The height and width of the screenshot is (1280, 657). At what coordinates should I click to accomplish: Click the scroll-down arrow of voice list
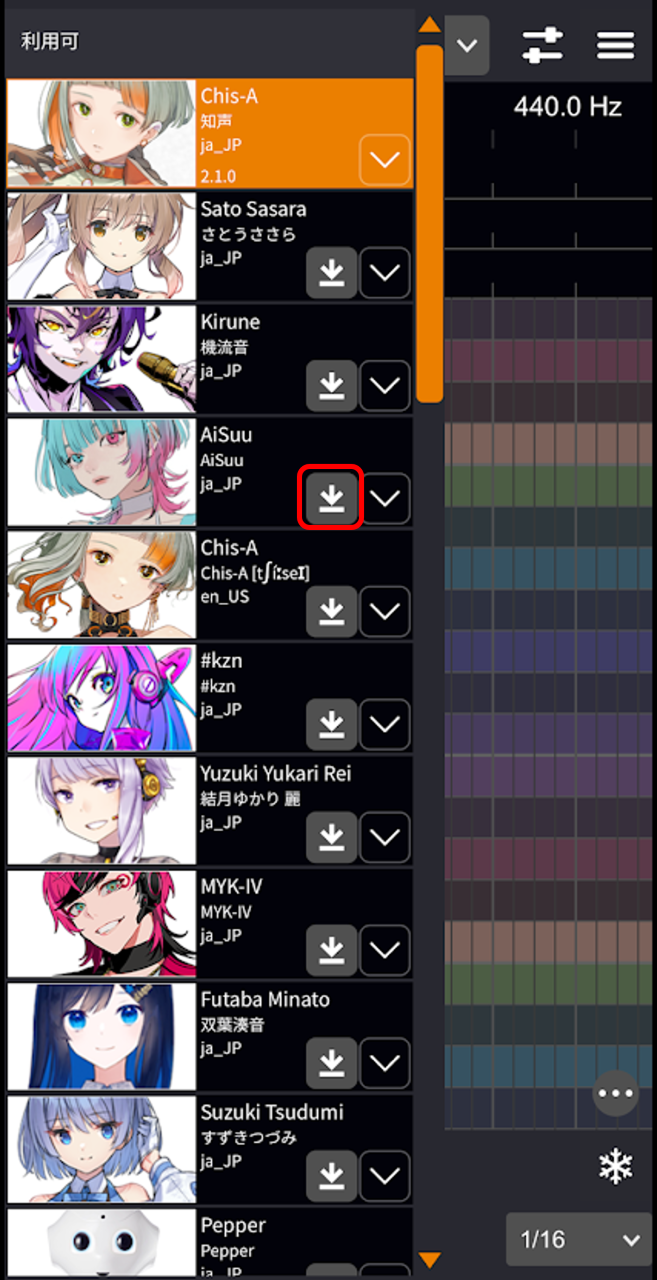click(430, 1260)
